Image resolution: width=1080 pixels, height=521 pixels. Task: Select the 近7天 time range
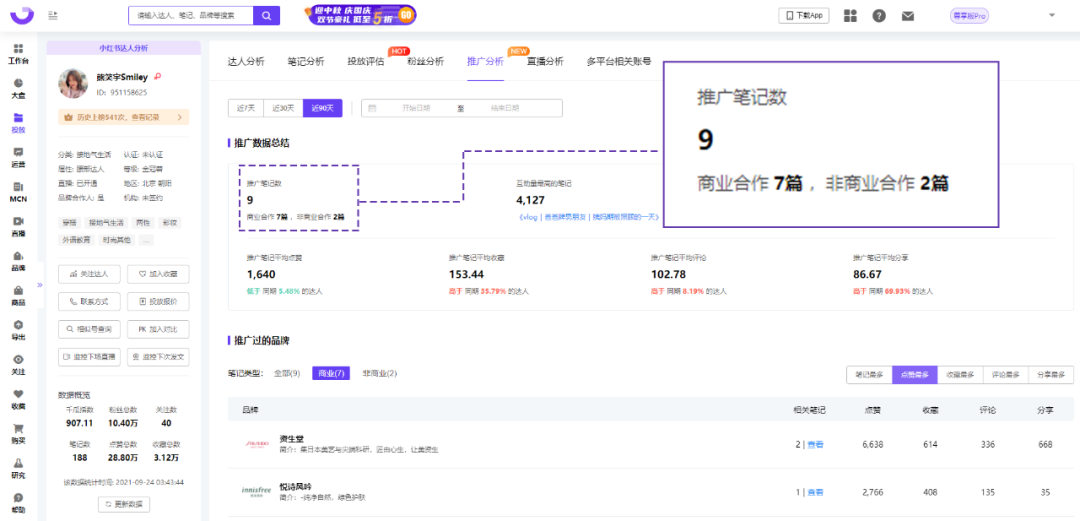point(246,108)
